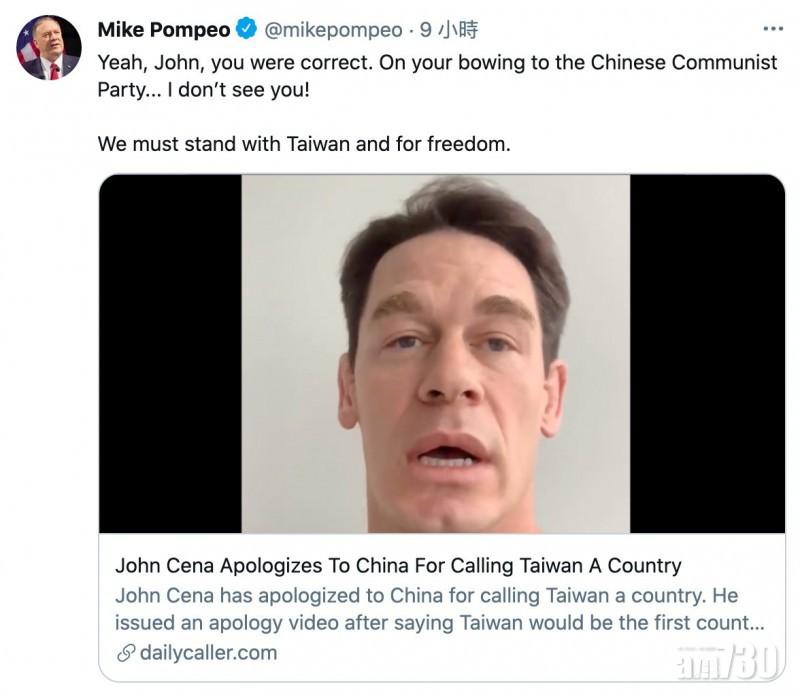This screenshot has width=800, height=699.
Task: Click the left black bar of the video preview
Action: click(170, 354)
